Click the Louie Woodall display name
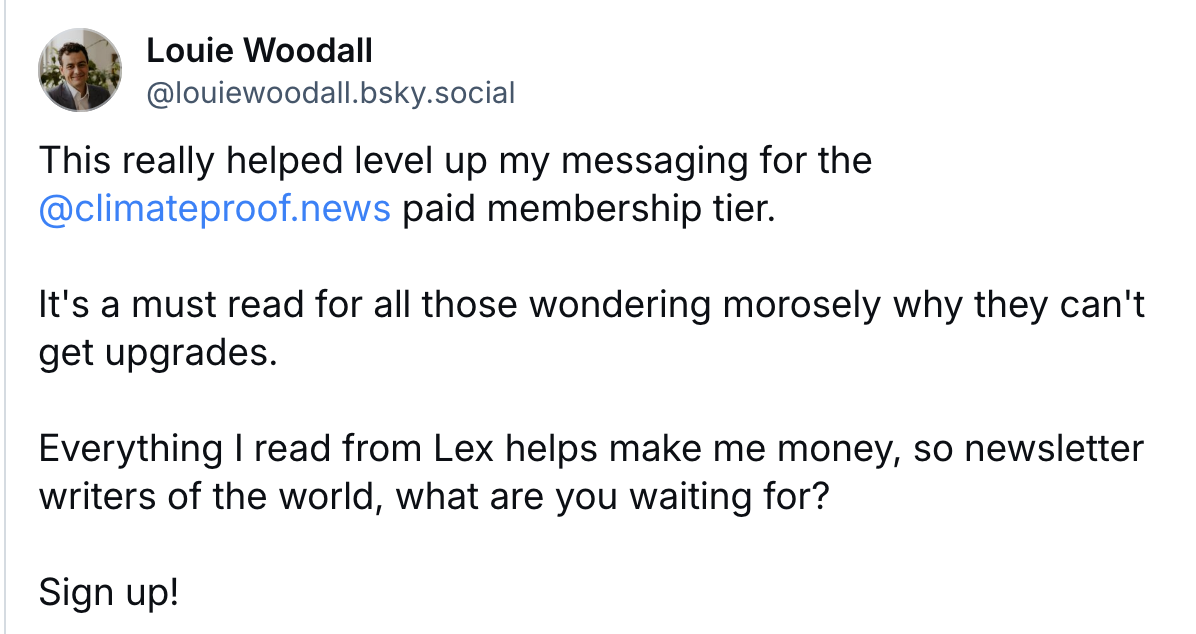Image resolution: width=1196 pixels, height=634 pixels. [x=259, y=51]
